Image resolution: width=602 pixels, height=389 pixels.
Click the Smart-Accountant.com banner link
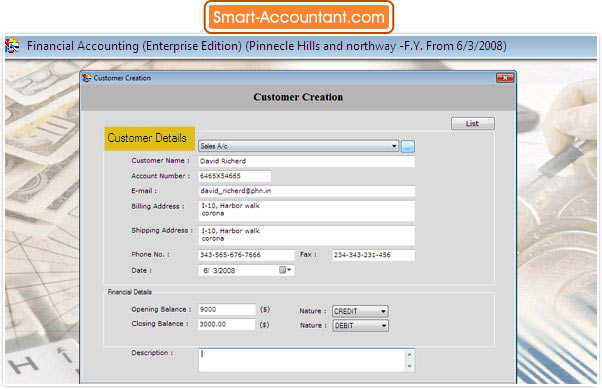[x=299, y=17]
